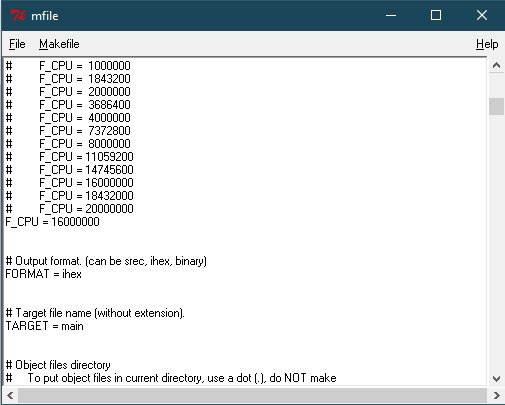Click the line 'F_CPU = 16000000' without hash
This screenshot has height=405, width=505.
pyautogui.click(x=52, y=222)
